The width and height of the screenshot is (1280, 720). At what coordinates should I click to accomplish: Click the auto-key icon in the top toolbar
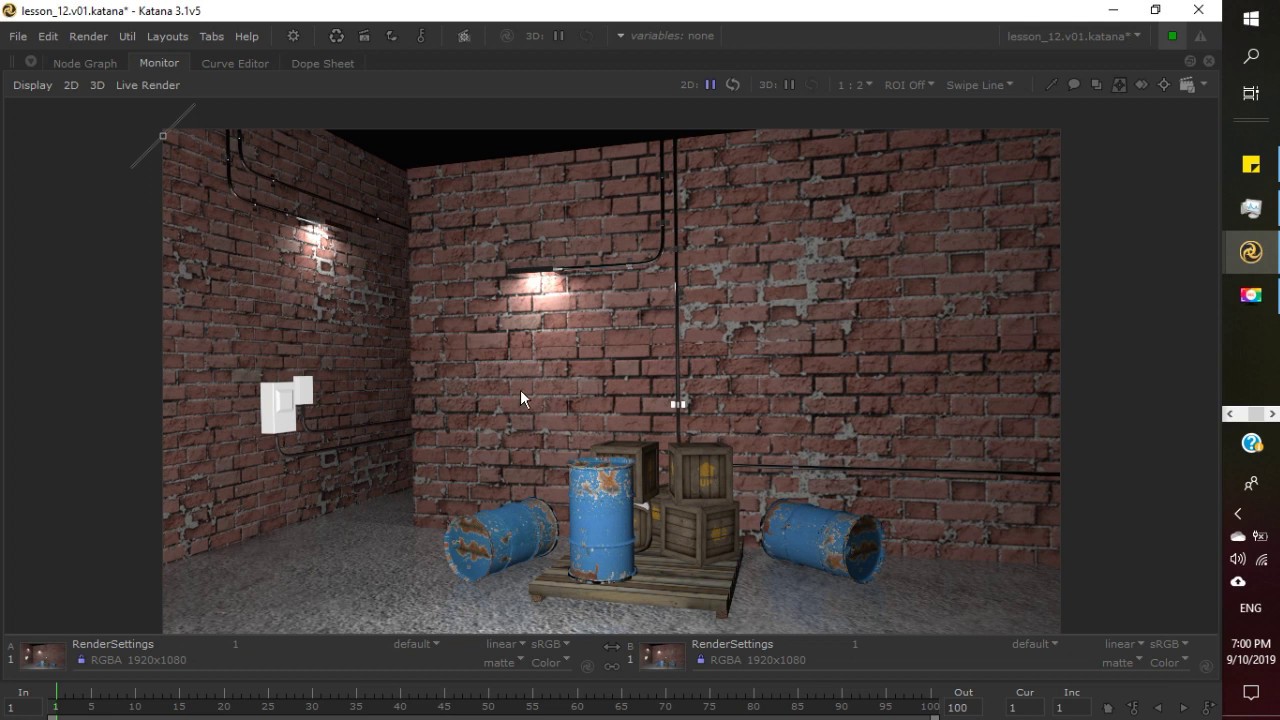coord(420,36)
